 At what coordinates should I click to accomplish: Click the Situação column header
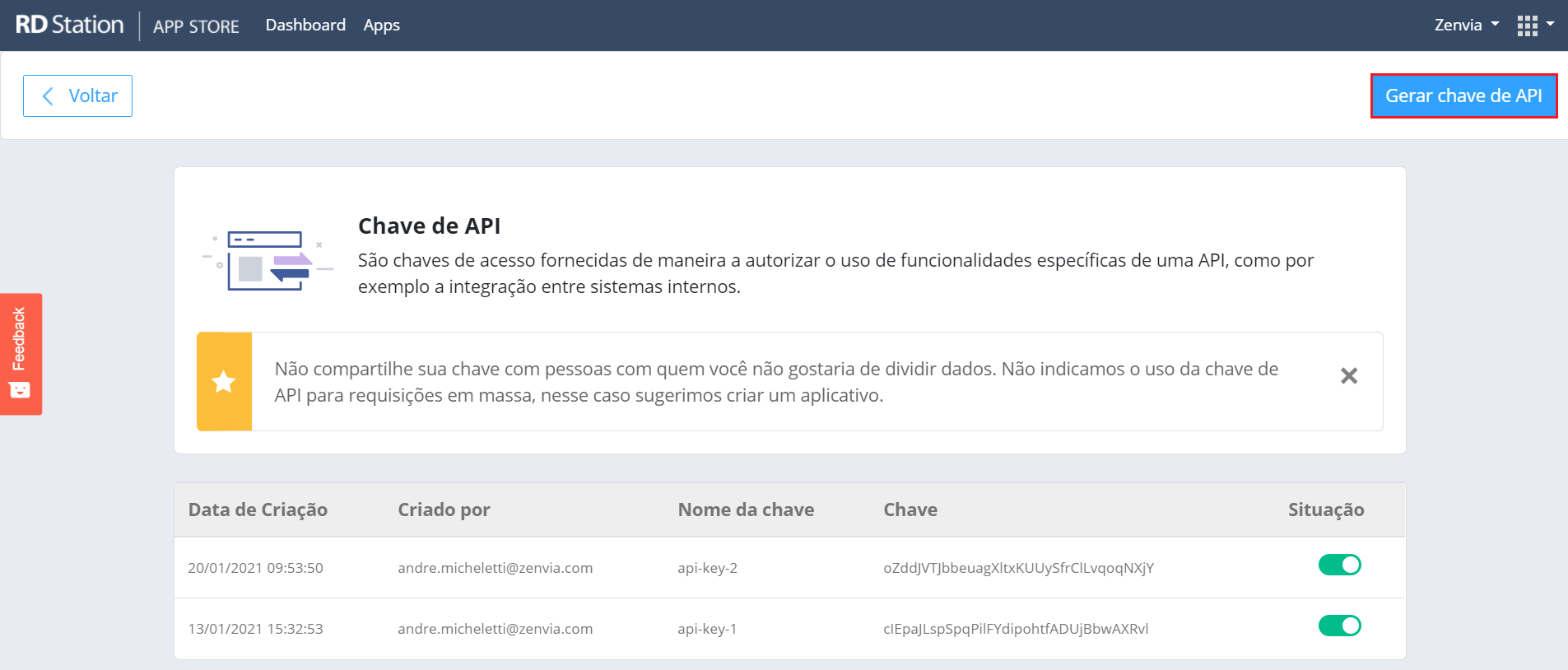[x=1325, y=509]
